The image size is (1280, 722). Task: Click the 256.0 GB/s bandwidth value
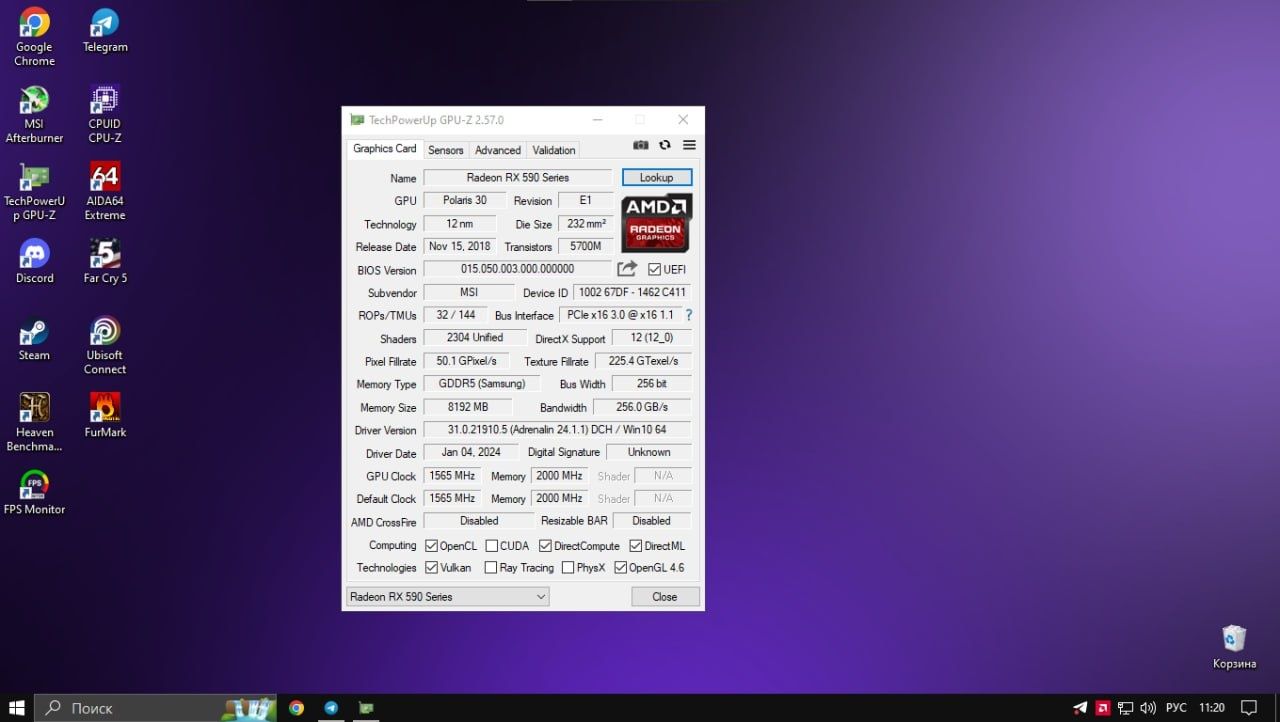(x=643, y=407)
